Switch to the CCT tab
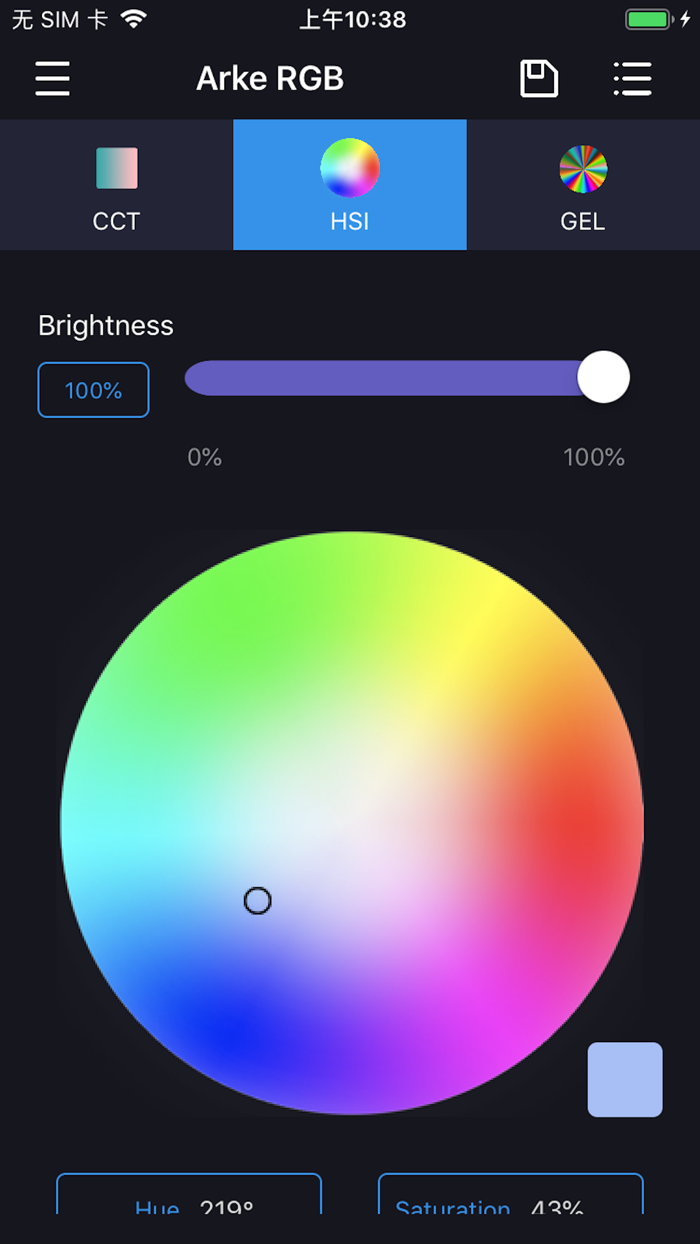 (116, 185)
